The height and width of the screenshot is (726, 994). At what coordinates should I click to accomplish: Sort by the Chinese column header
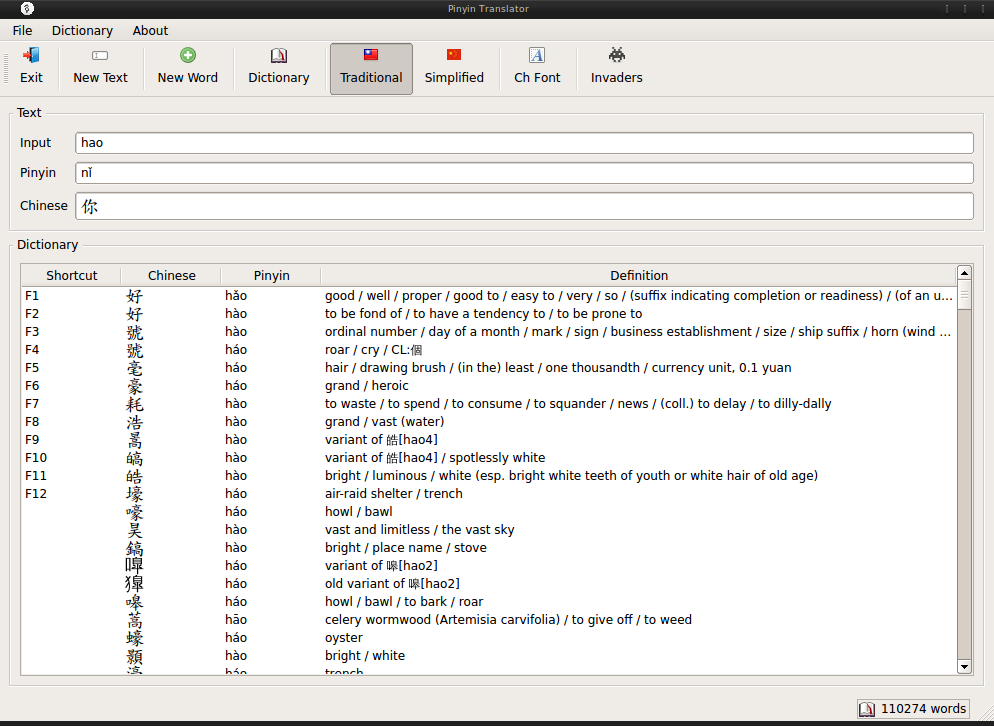click(x=171, y=275)
